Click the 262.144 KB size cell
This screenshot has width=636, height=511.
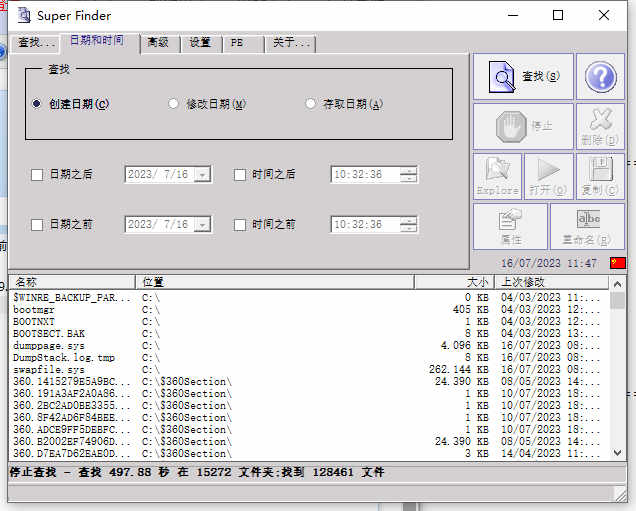(x=459, y=369)
